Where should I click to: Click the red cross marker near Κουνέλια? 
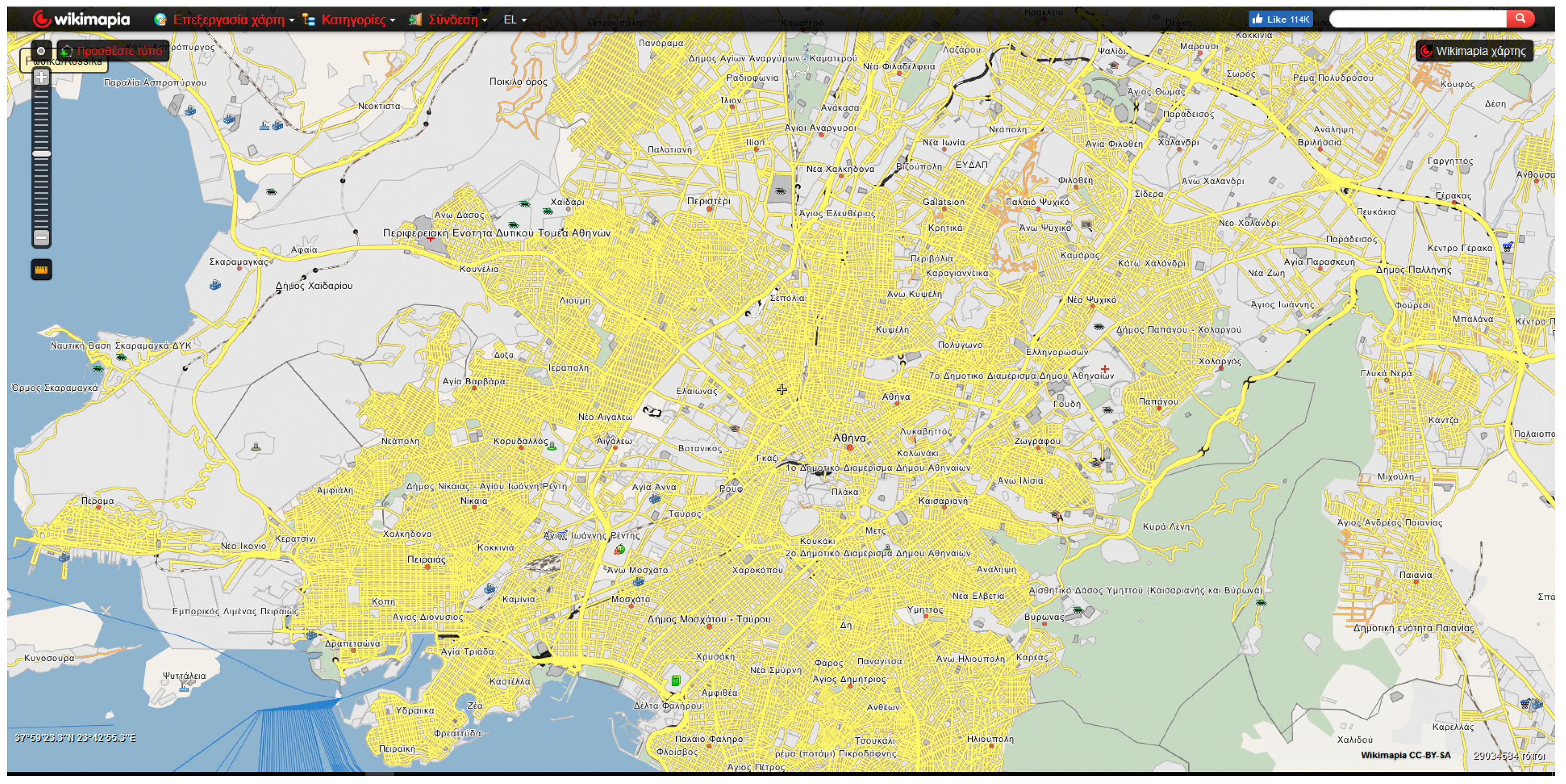click(x=430, y=238)
